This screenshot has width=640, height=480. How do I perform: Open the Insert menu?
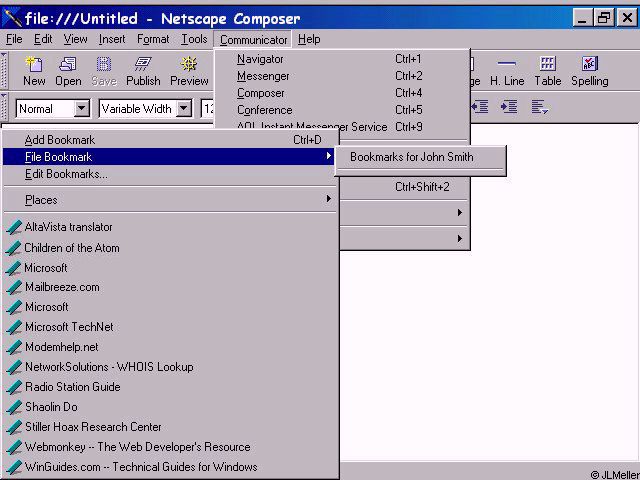click(112, 39)
